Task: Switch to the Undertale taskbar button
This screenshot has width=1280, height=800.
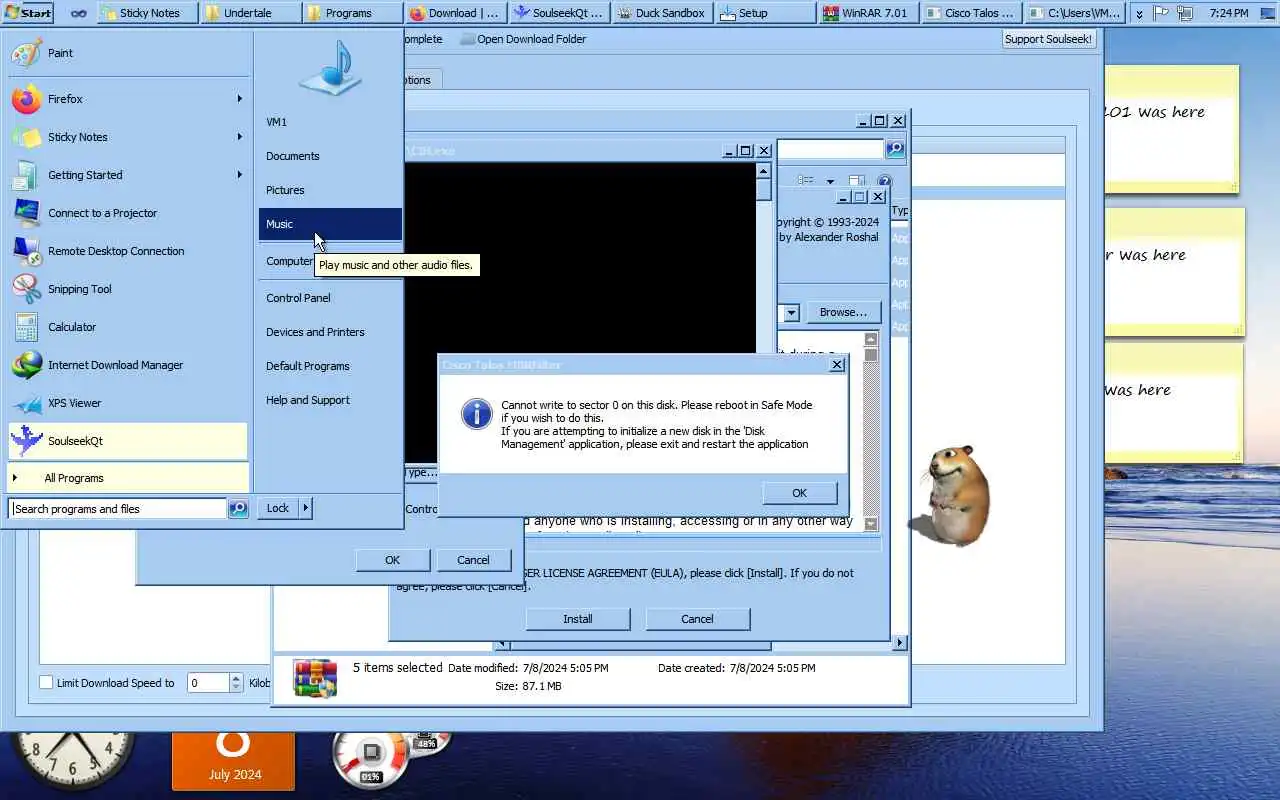Action: (x=250, y=13)
